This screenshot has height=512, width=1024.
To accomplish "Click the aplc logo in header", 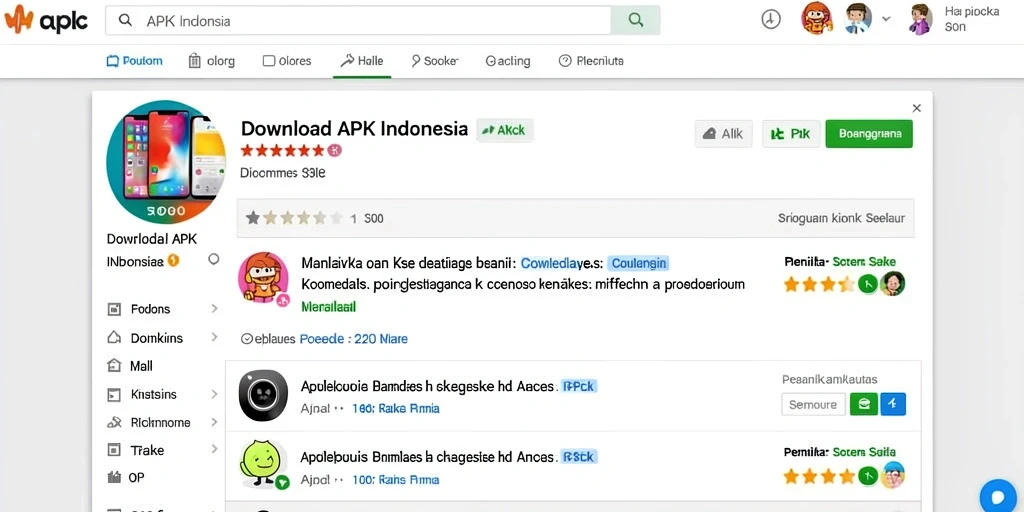I will point(46,20).
